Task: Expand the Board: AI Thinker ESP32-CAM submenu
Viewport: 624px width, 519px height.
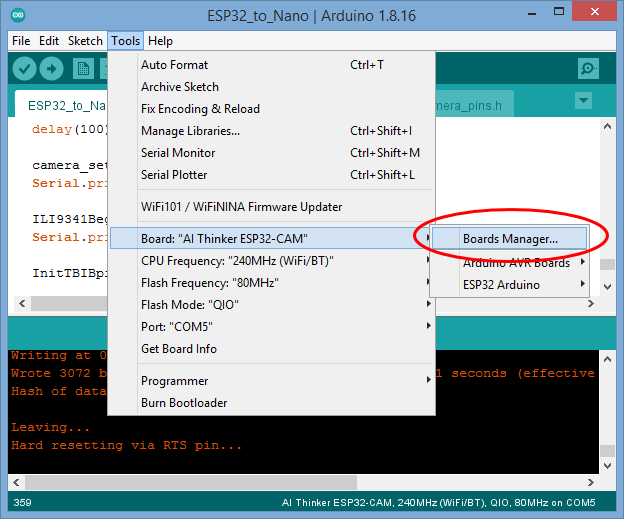Action: 271,238
